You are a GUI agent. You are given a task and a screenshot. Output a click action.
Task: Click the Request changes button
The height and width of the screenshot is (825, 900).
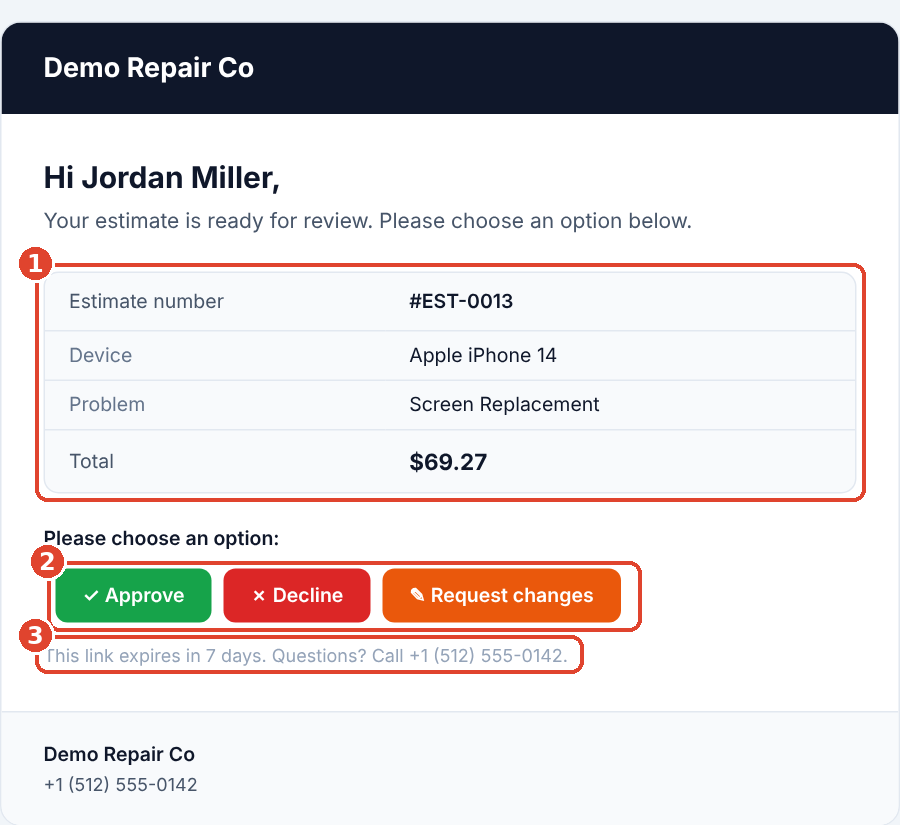501,595
